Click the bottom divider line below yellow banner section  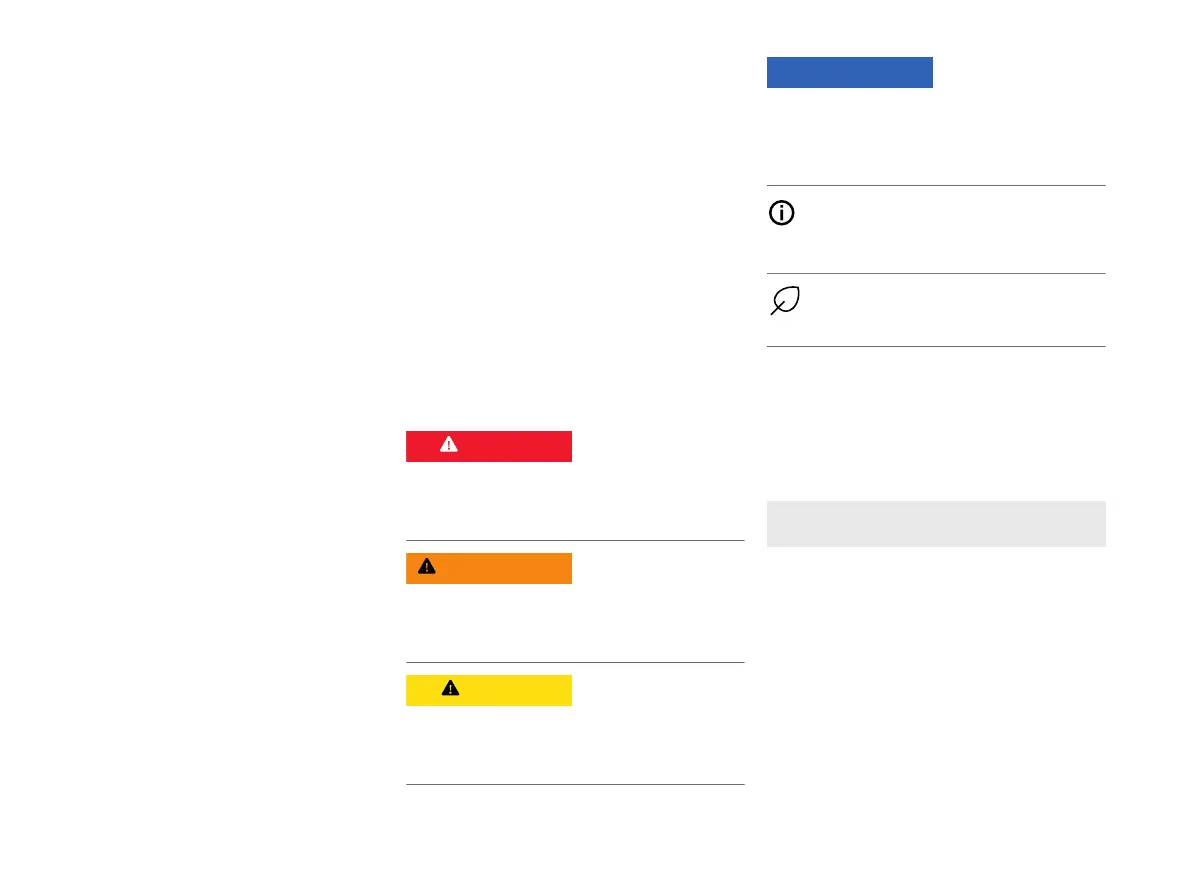coord(575,785)
